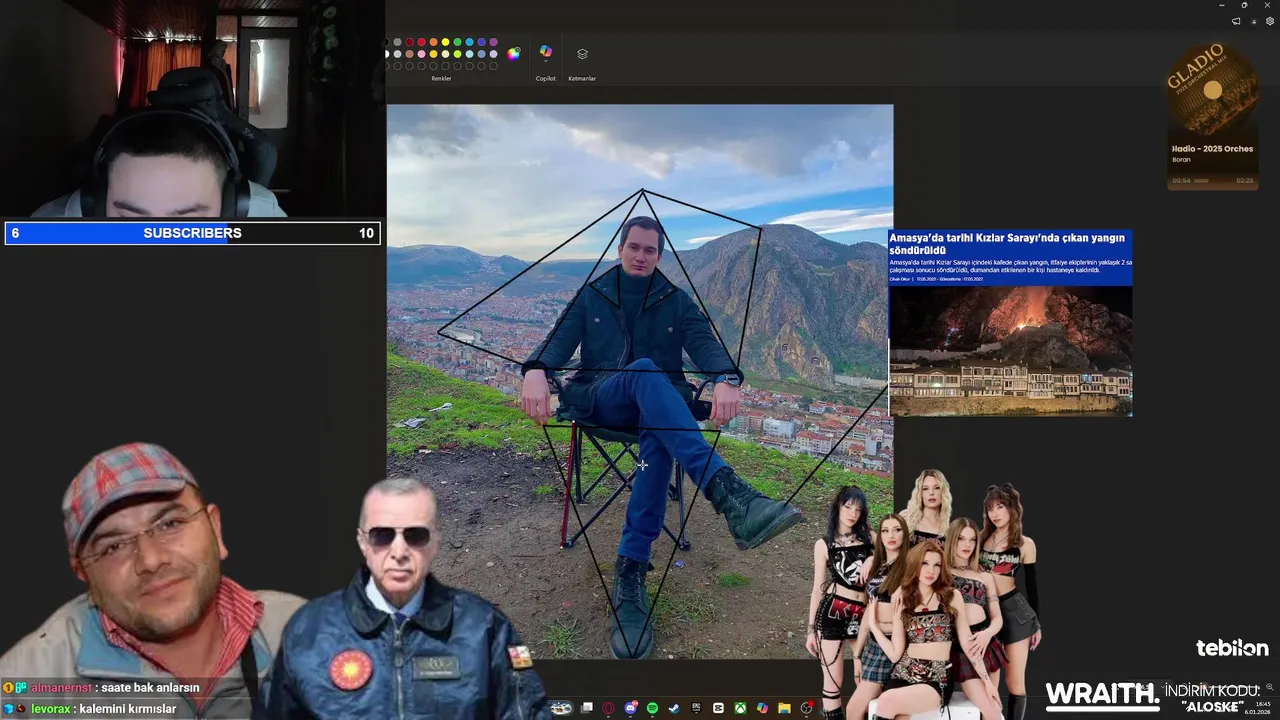Click the Gladio album cover art
The width and height of the screenshot is (1280, 720).
click(1212, 89)
